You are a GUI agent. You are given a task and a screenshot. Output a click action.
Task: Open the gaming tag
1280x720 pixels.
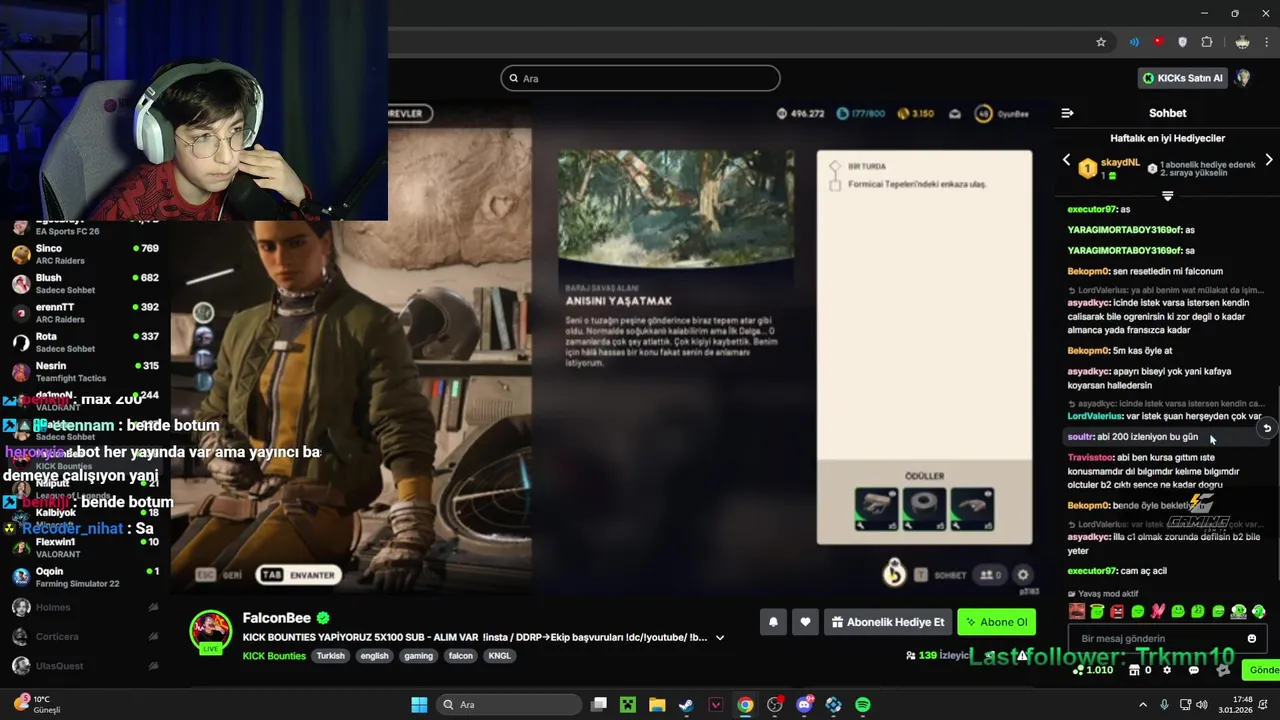(x=418, y=656)
